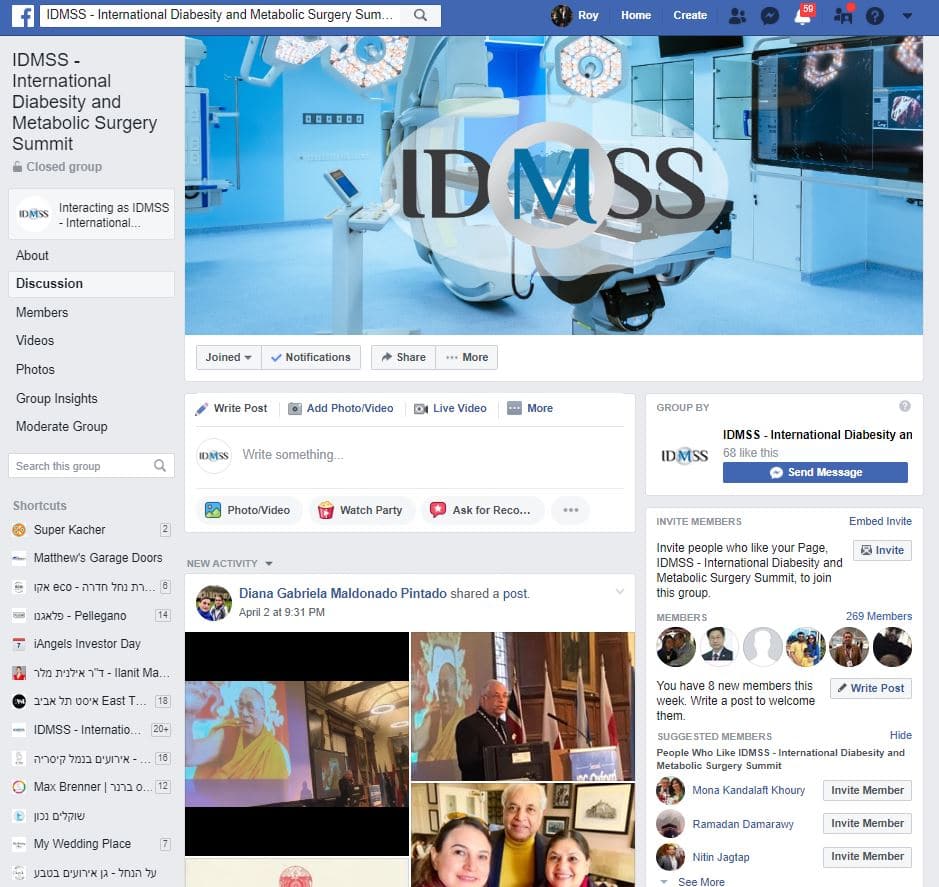Go to Group Insights
This screenshot has width=939, height=887.
[57, 398]
